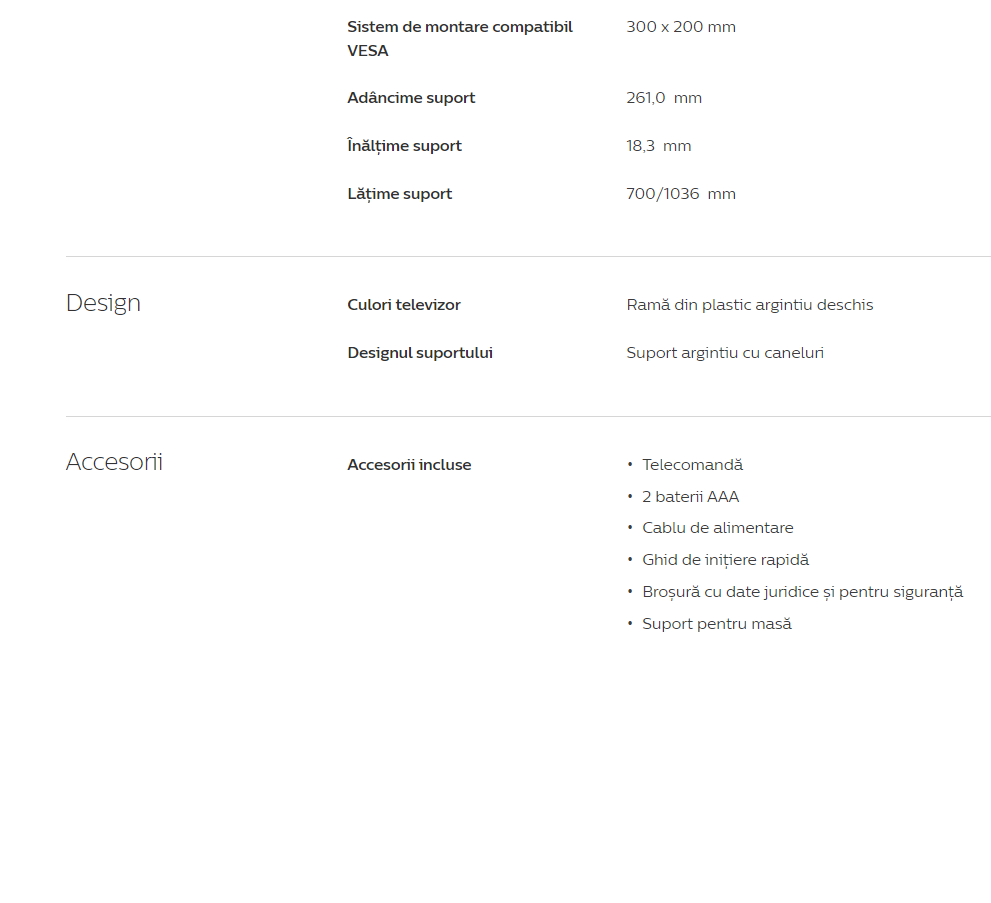Viewport: 991px width, 903px height.
Task: Click the 2 baterii AAA list item
Action: pos(690,497)
